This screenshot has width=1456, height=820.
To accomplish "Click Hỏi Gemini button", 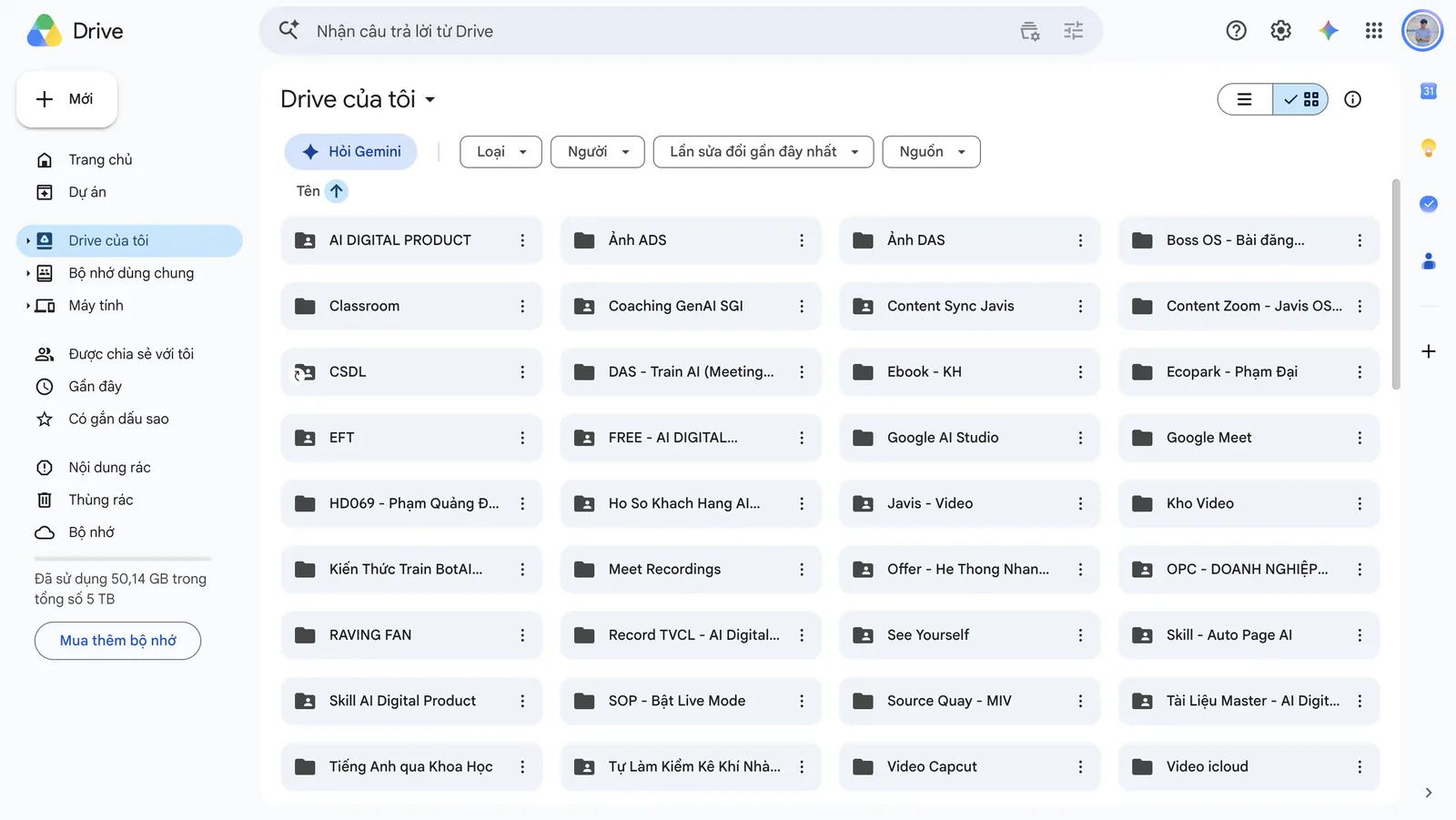I will 350,152.
